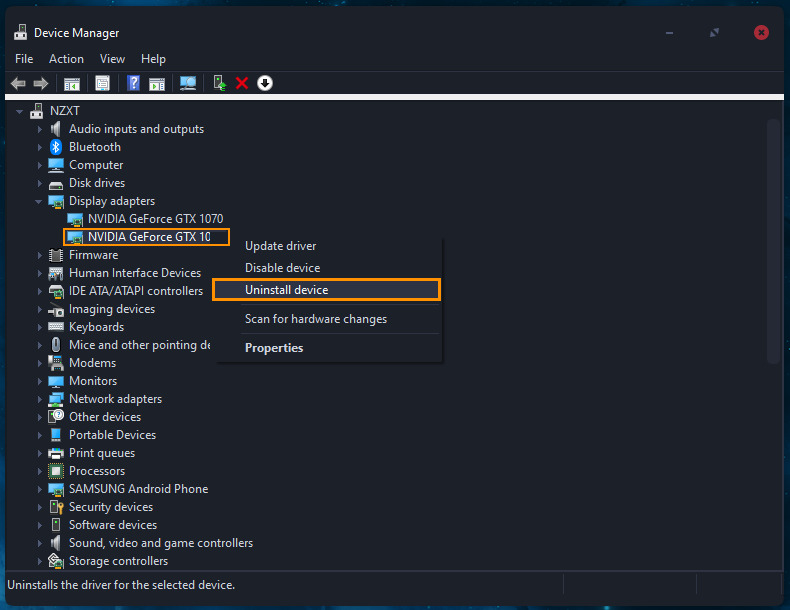Expand the Monitors node

tap(40, 381)
